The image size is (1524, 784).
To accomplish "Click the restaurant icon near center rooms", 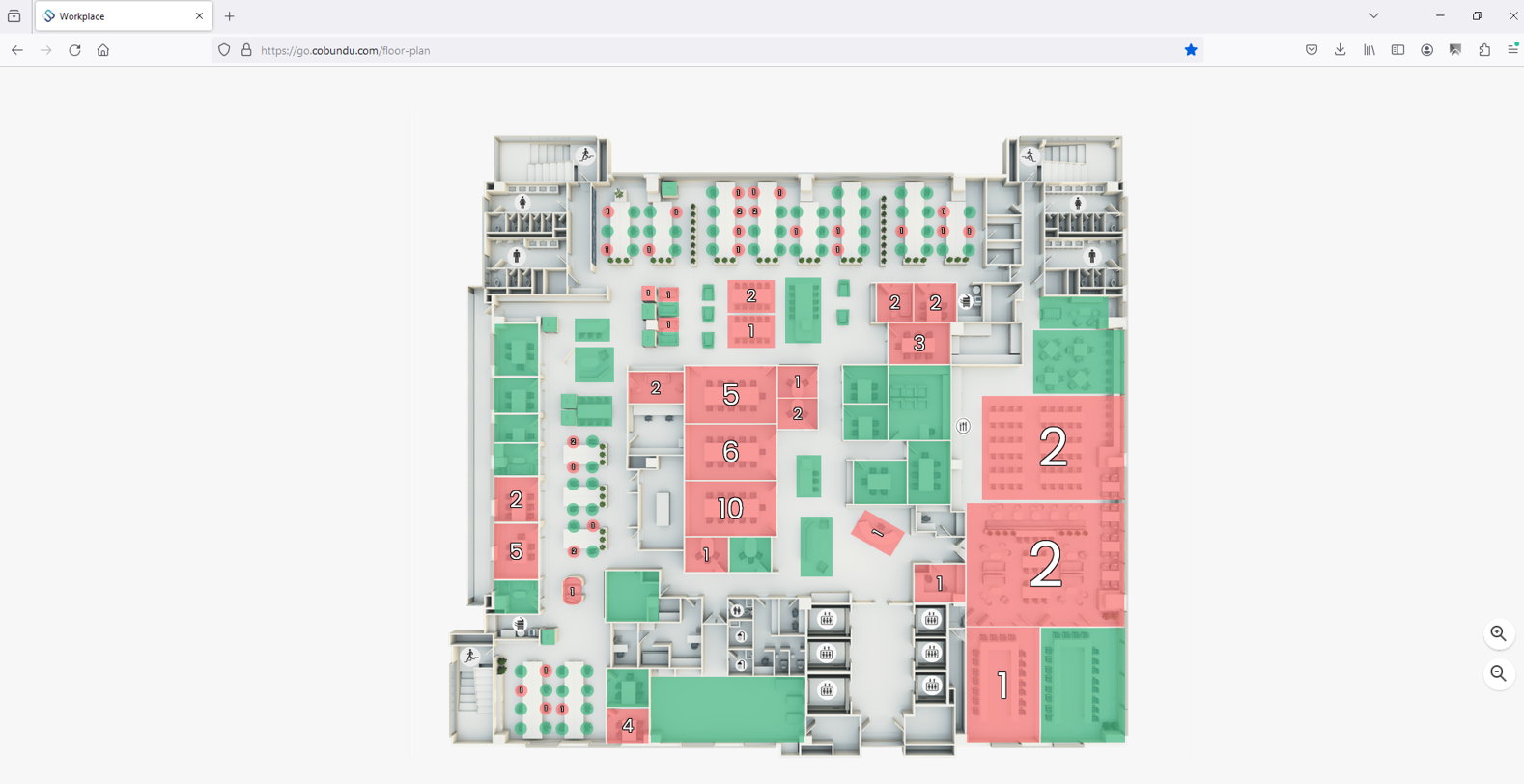I will 963,426.
